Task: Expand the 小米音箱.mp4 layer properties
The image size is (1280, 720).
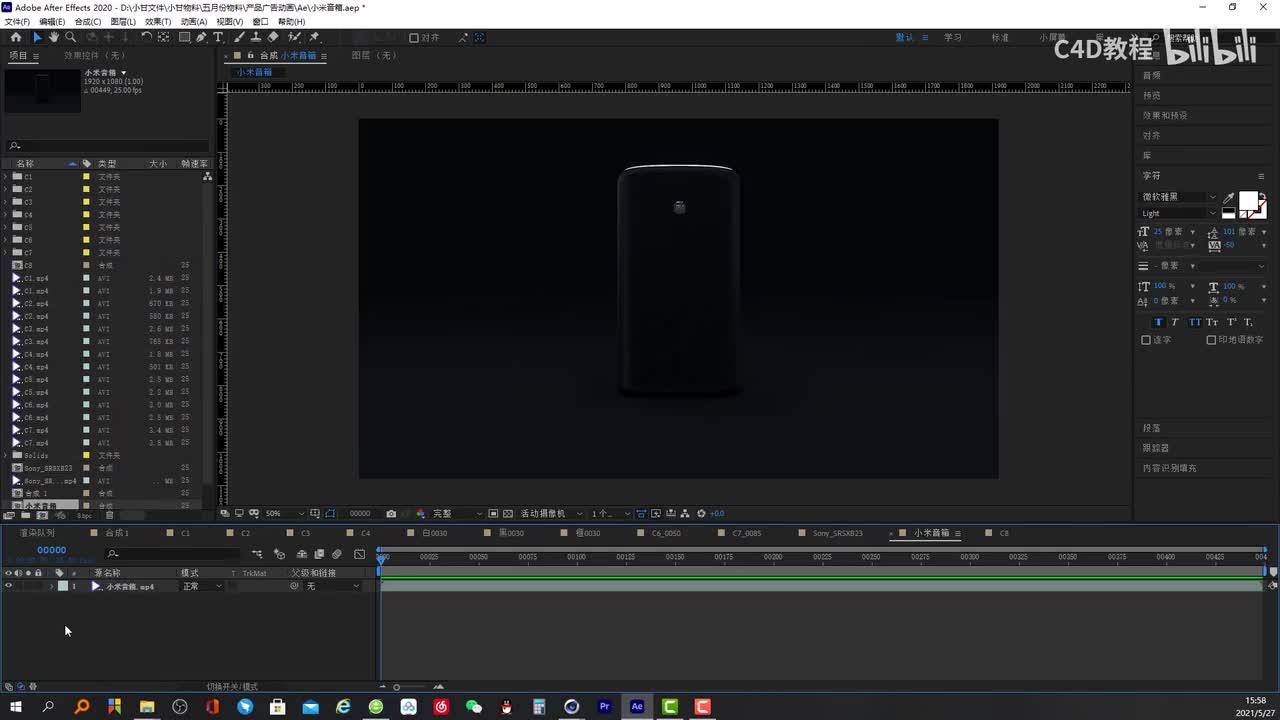Action: (x=51, y=586)
